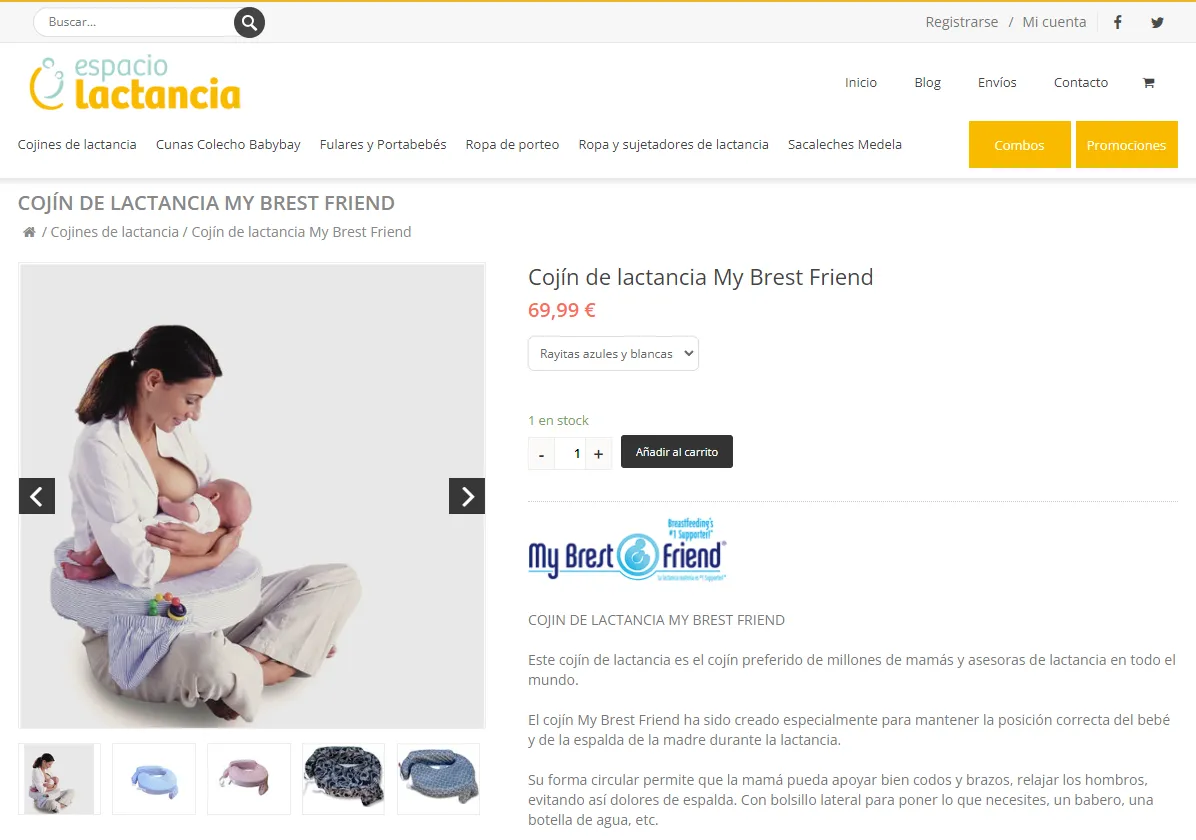The height and width of the screenshot is (840, 1196).
Task: Click the Espacio Lactancia logo
Action: click(x=135, y=82)
